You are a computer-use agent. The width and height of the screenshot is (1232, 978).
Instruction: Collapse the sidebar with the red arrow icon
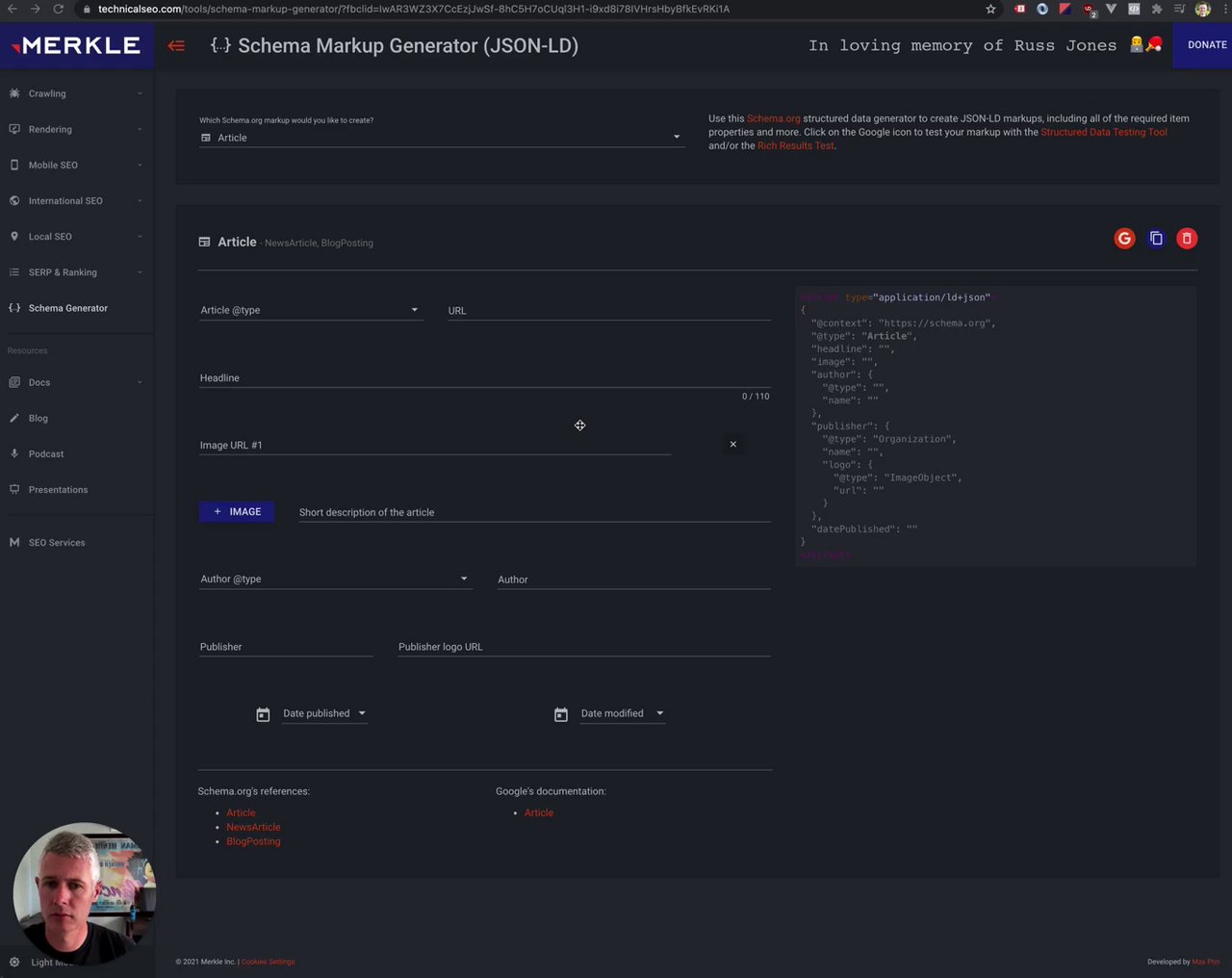[x=176, y=45]
